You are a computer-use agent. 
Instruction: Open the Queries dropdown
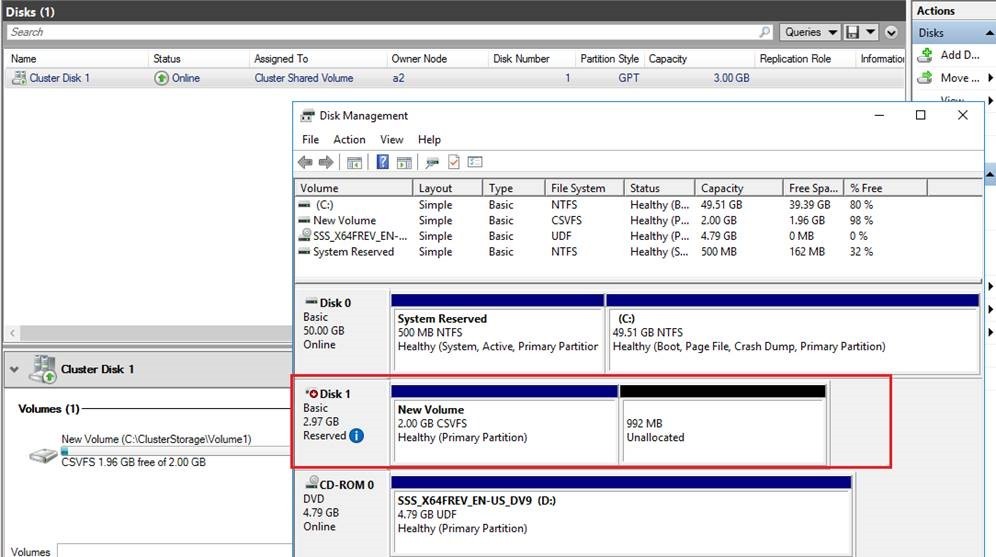pos(810,32)
